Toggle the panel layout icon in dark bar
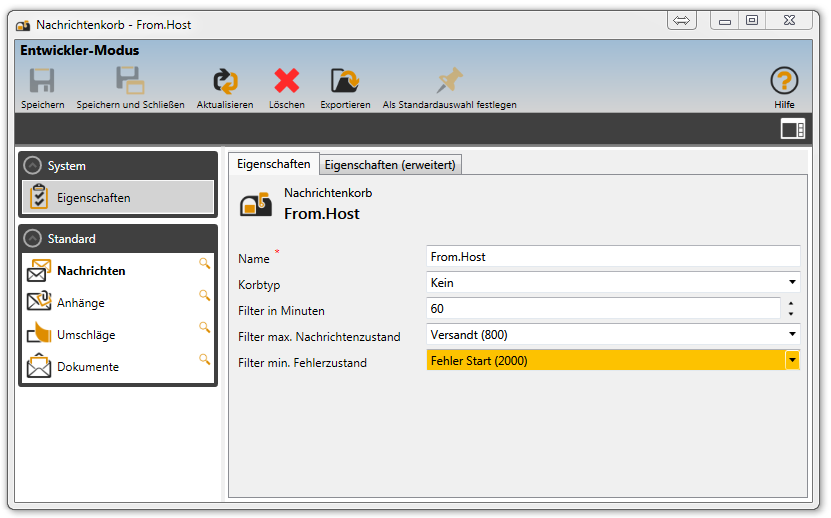Image resolution: width=831 pixels, height=518 pixels. click(x=792, y=128)
